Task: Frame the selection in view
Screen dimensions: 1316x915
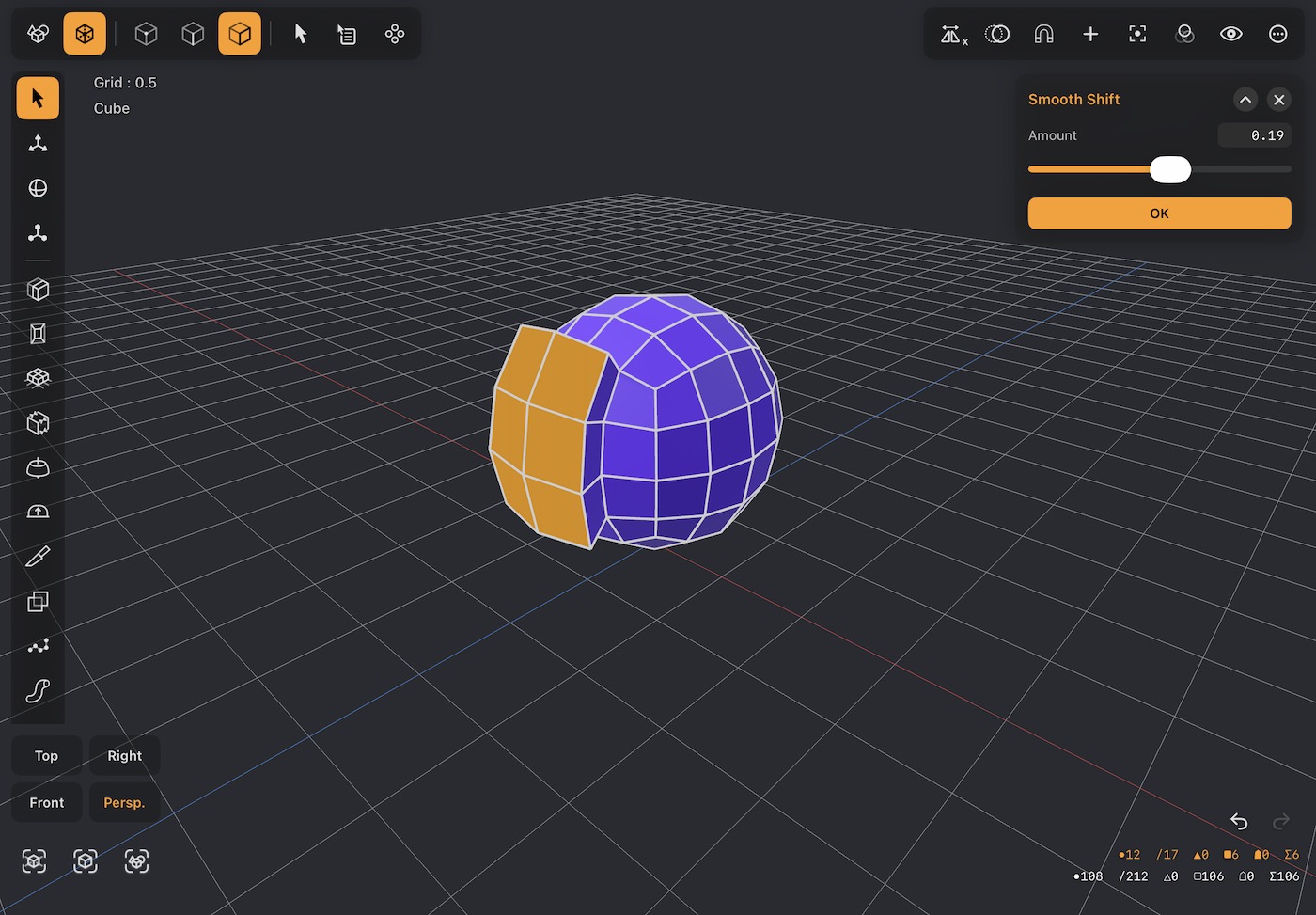Action: 1137,34
